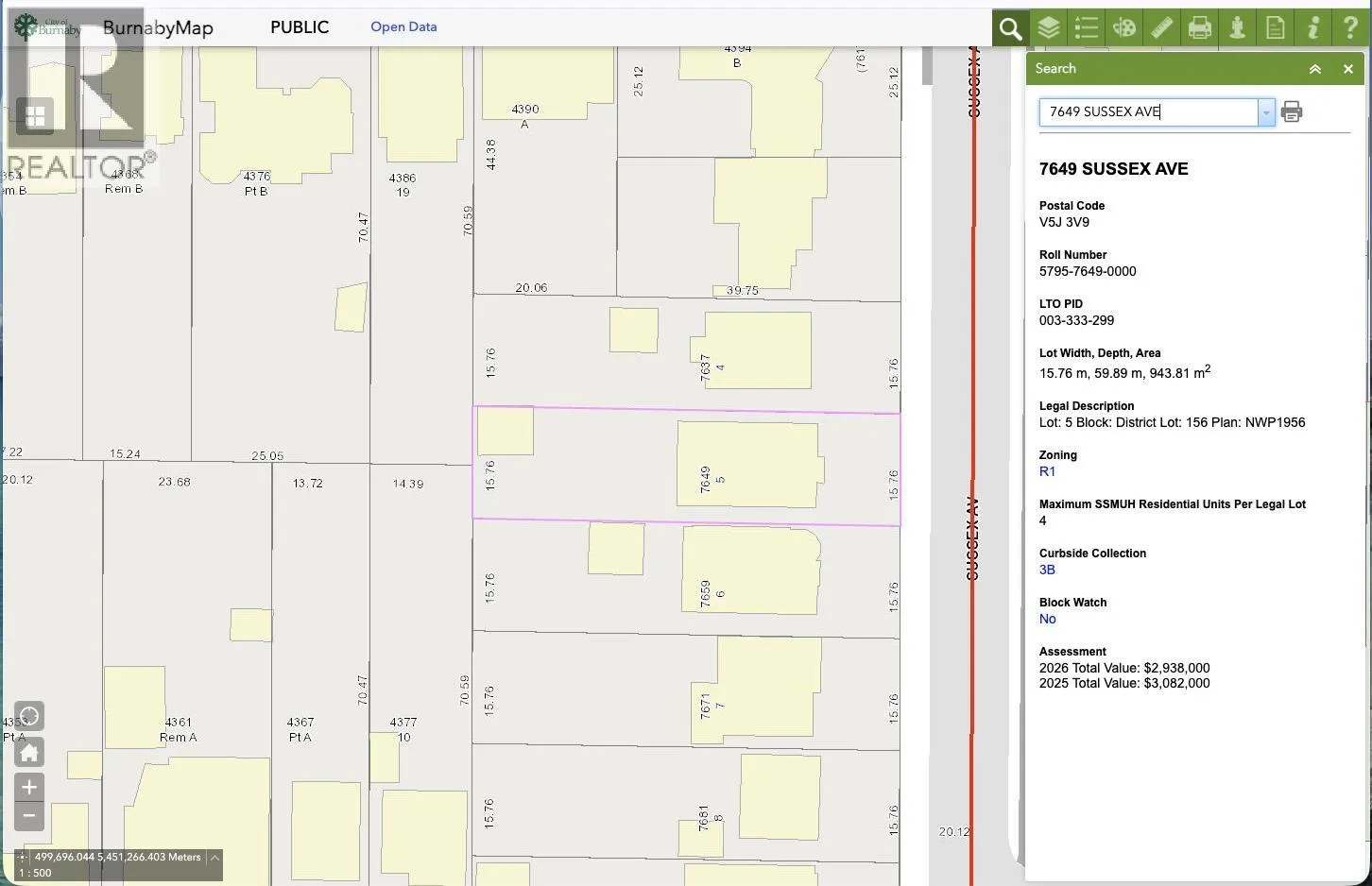Click the PUBLIC header label
Image resolution: width=1372 pixels, height=886 pixels.
coord(300,27)
